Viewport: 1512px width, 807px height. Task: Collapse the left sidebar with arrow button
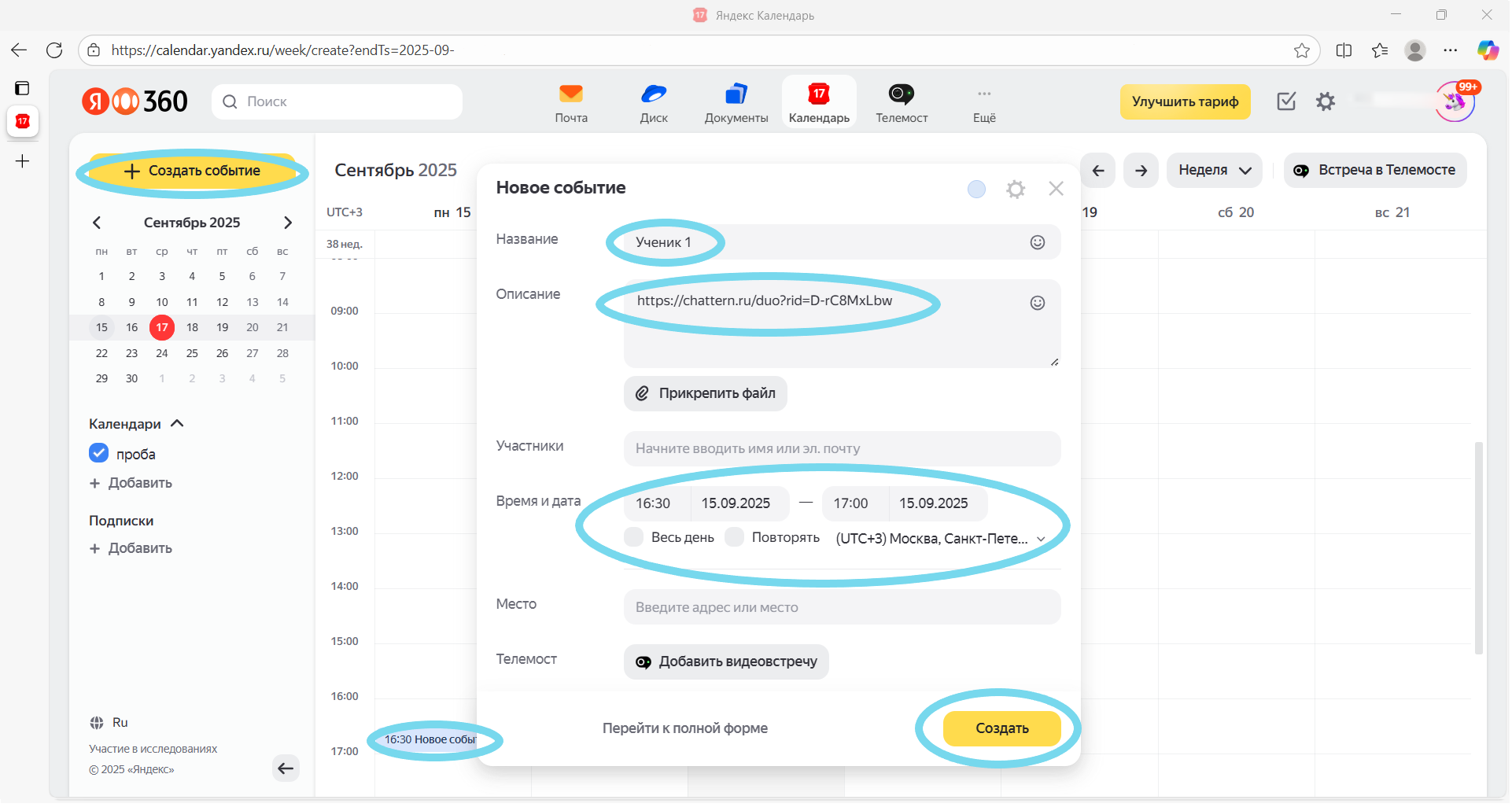286,768
